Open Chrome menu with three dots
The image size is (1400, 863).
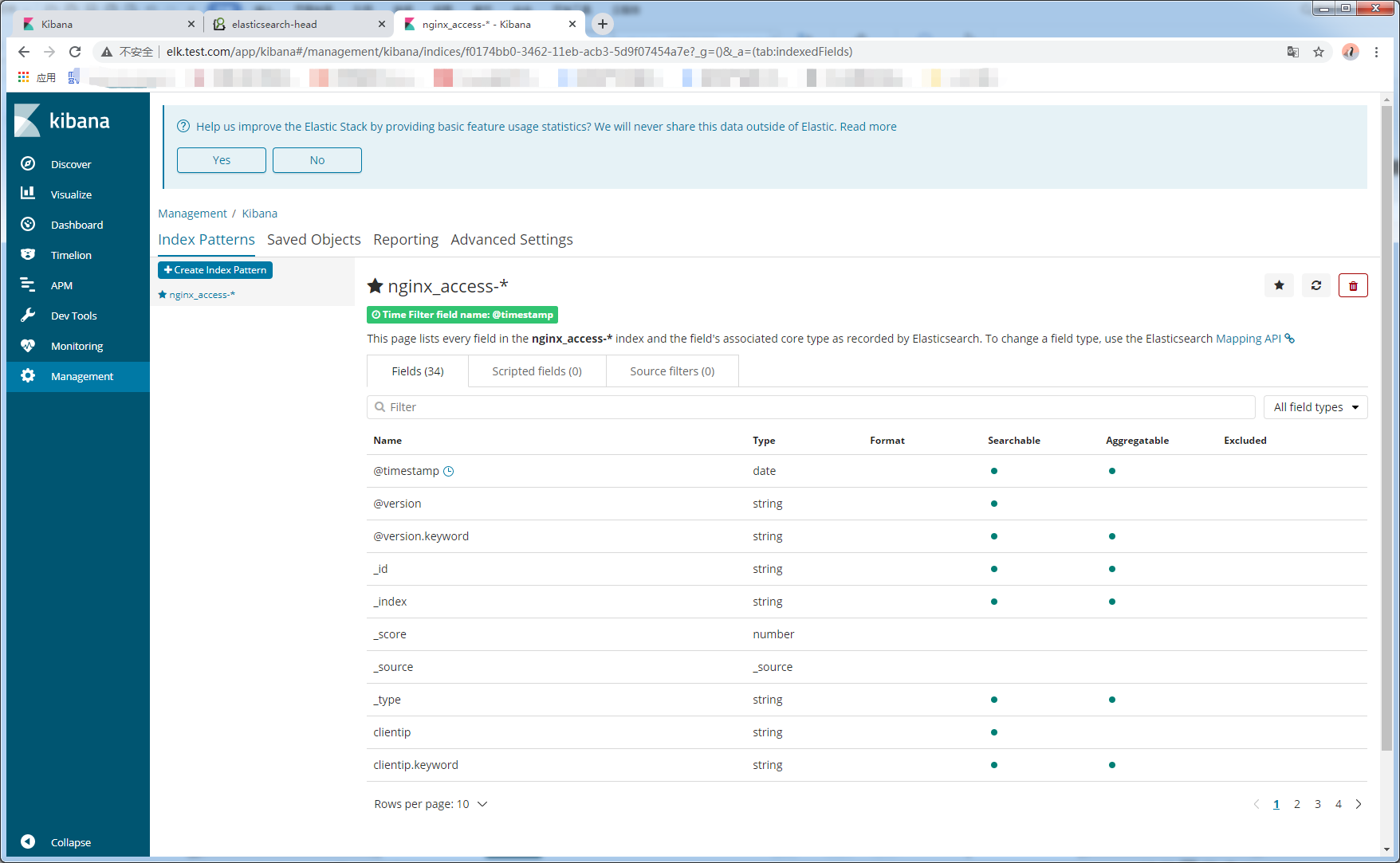click(x=1376, y=52)
